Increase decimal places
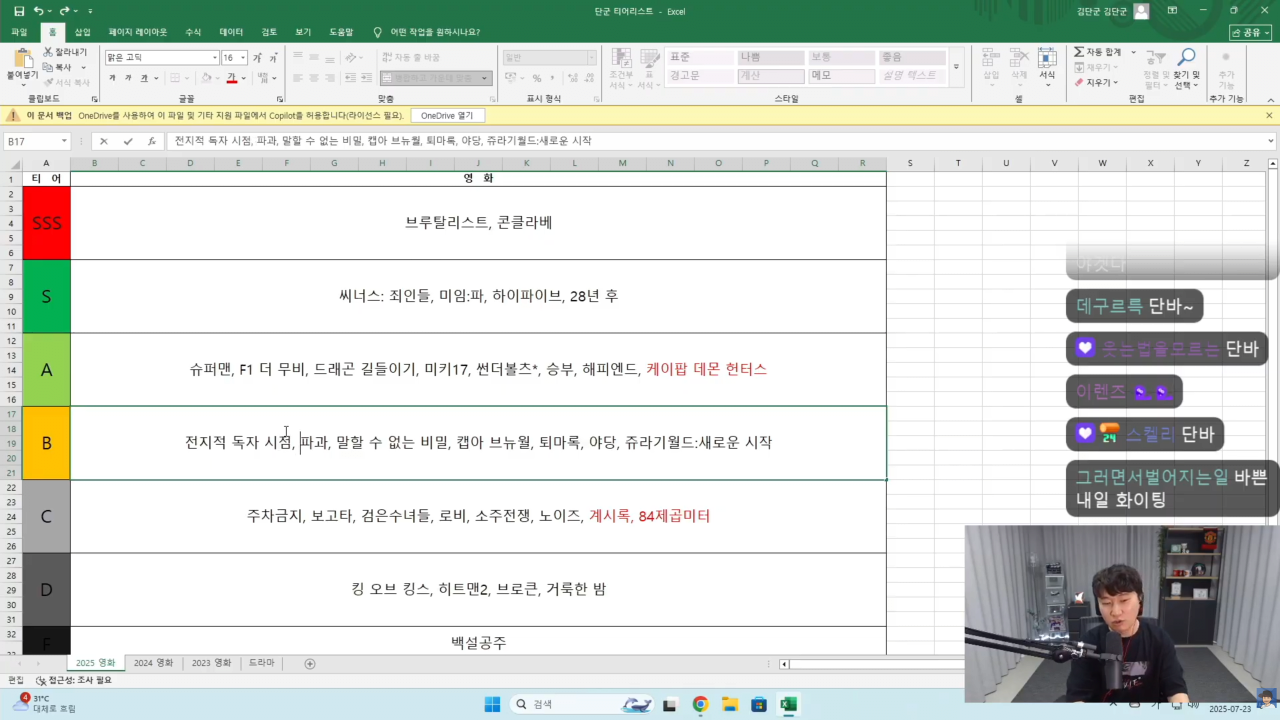1280x720 pixels. (572, 78)
